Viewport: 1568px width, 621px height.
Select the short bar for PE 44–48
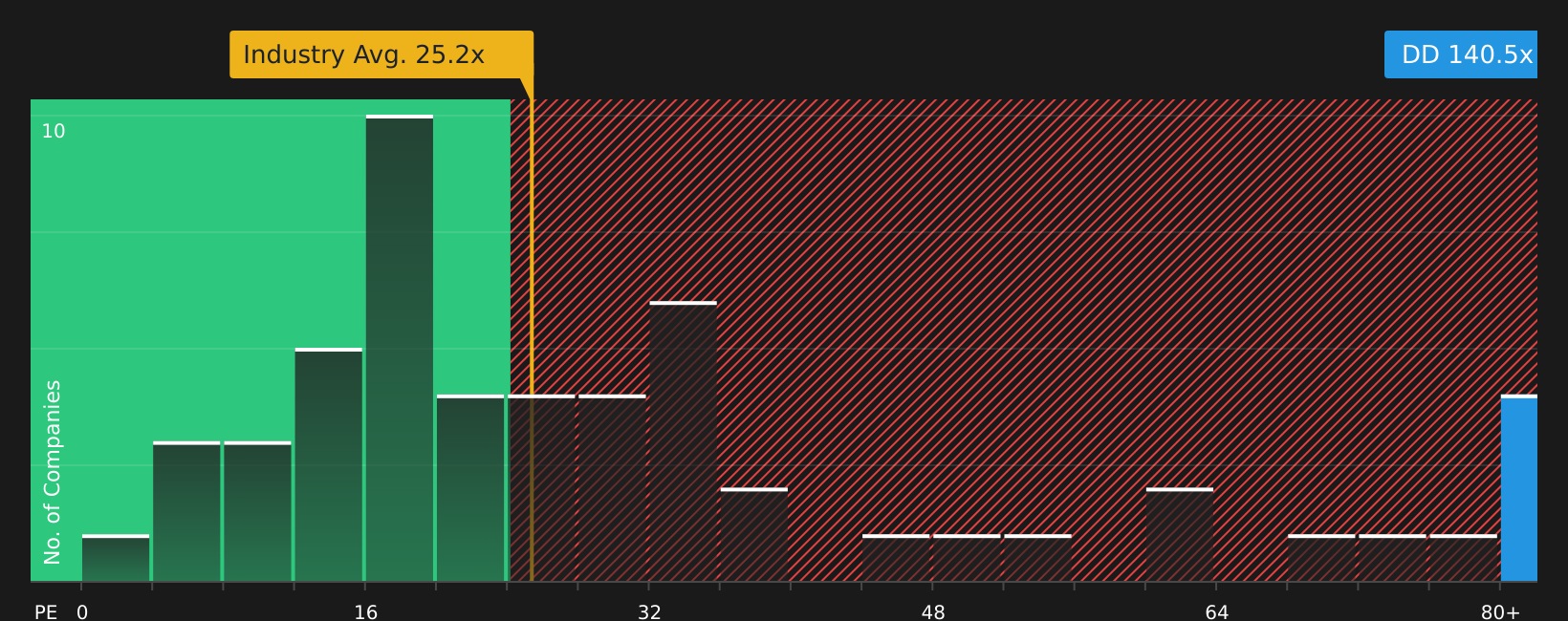point(896,558)
